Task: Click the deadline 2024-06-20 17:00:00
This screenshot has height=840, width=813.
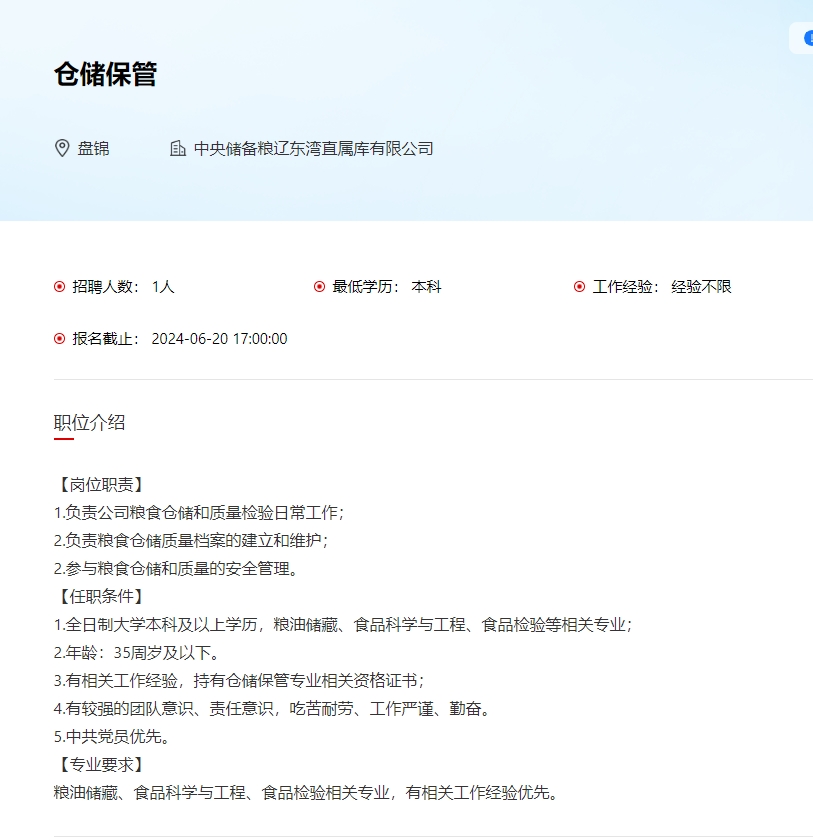Action: tap(219, 339)
